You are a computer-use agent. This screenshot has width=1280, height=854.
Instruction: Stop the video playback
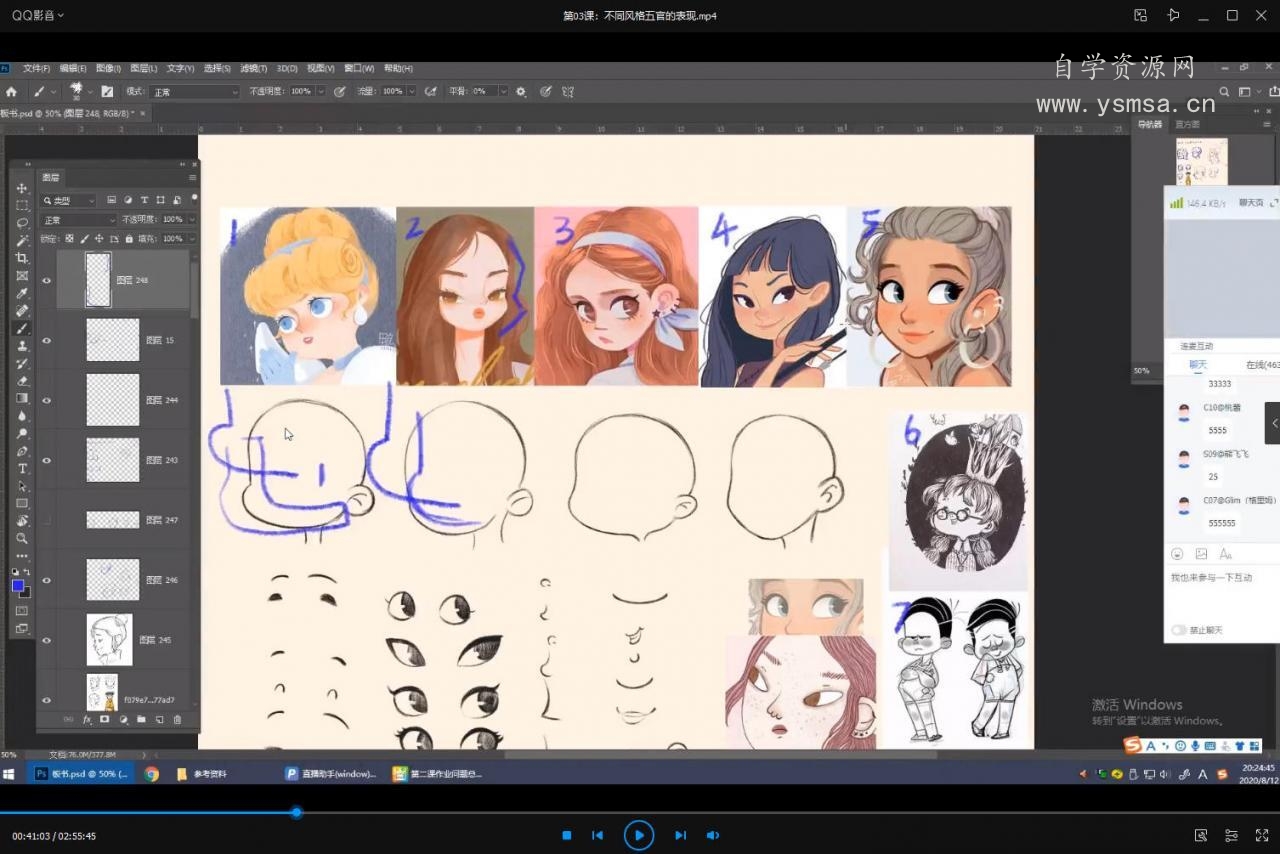(566, 835)
